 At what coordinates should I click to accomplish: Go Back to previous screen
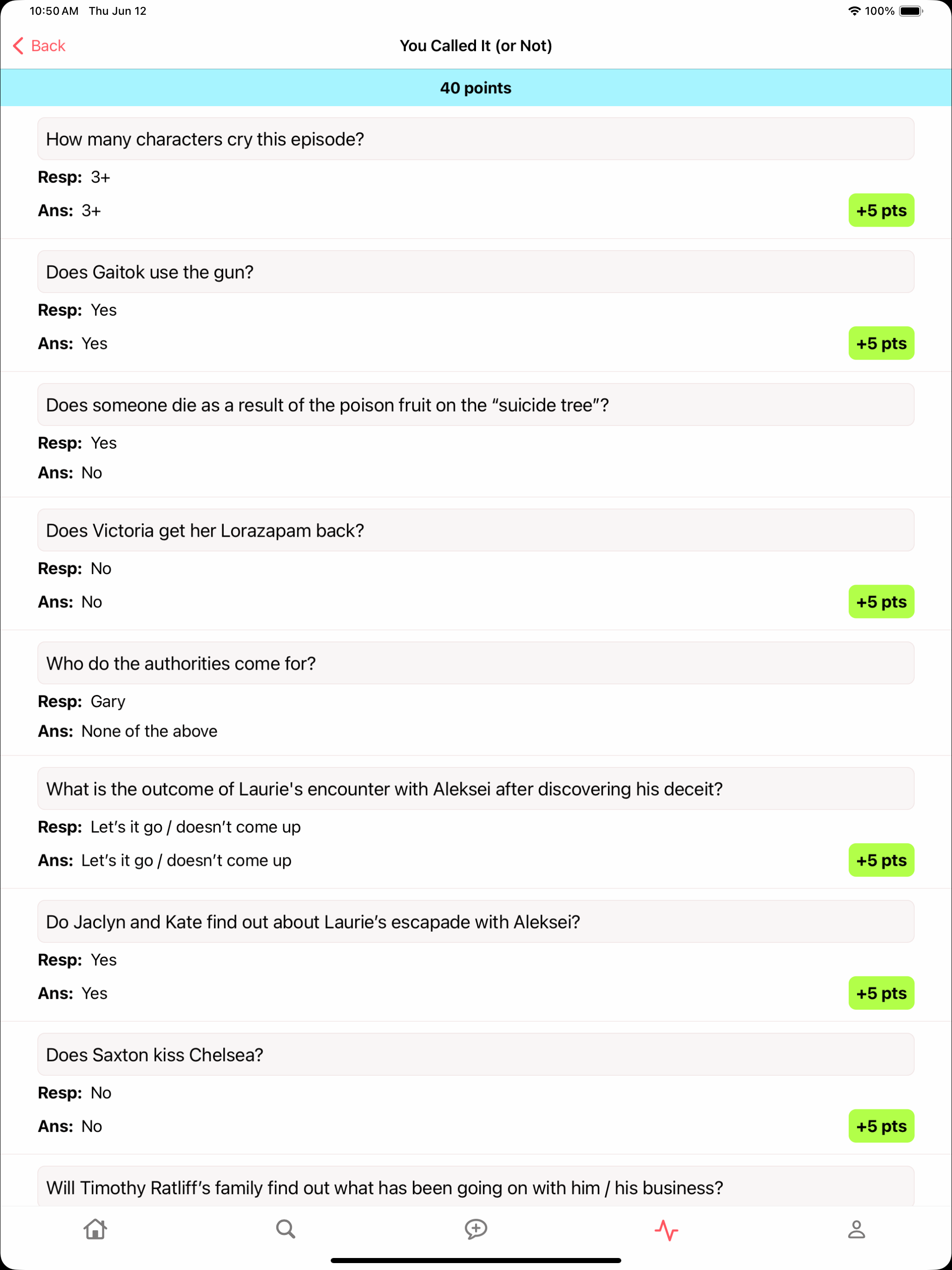[39, 46]
